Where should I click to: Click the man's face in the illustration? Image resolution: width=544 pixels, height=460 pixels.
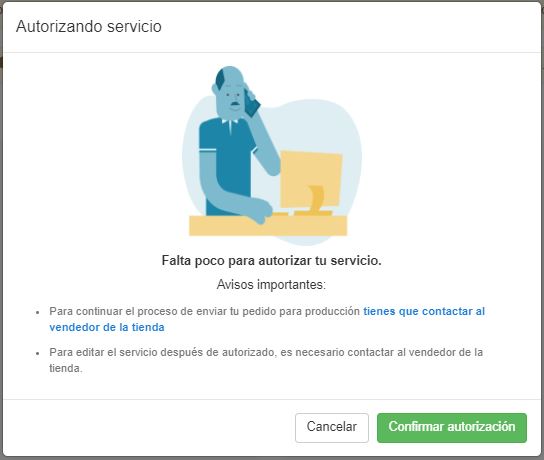pyautogui.click(x=231, y=95)
